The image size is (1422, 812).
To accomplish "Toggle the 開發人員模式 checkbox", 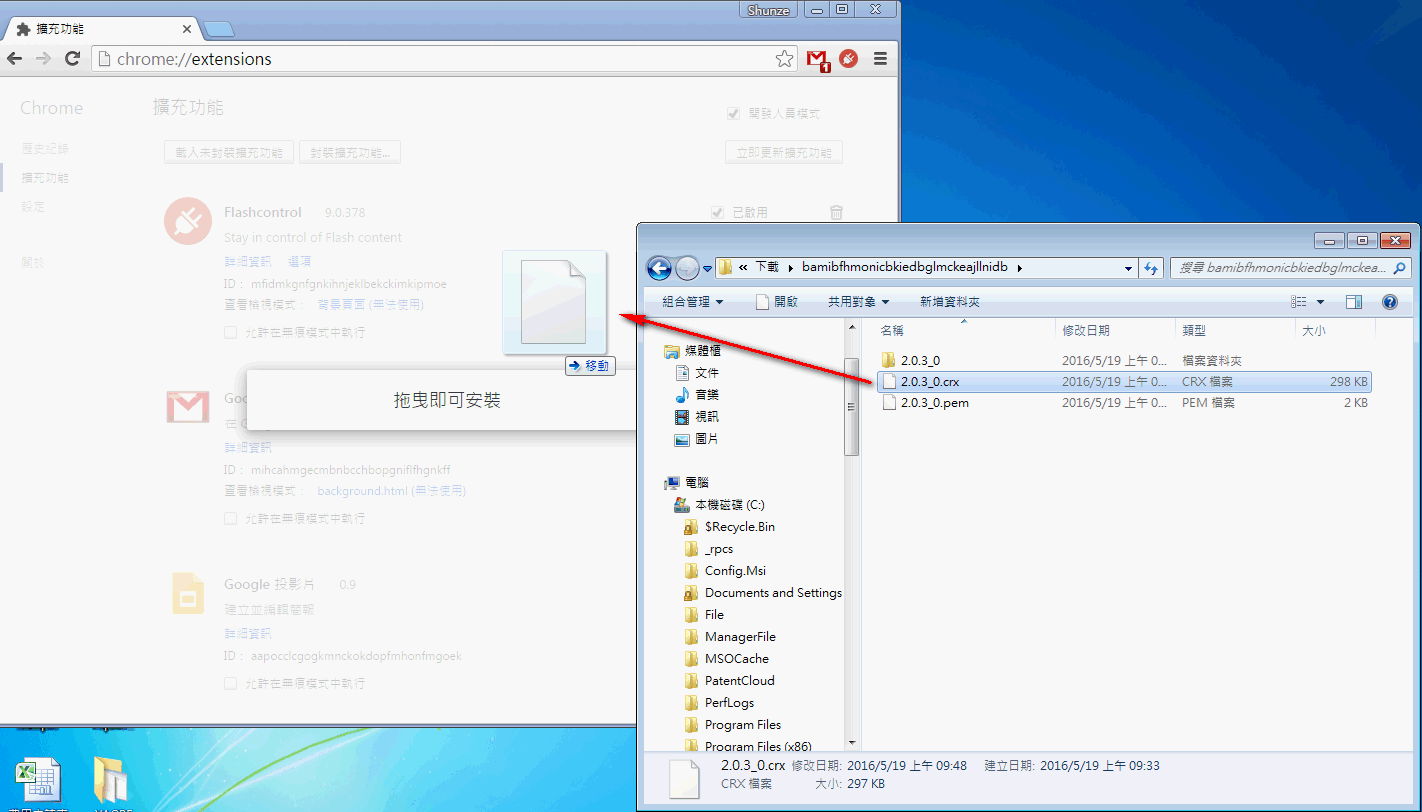I will tap(734, 113).
